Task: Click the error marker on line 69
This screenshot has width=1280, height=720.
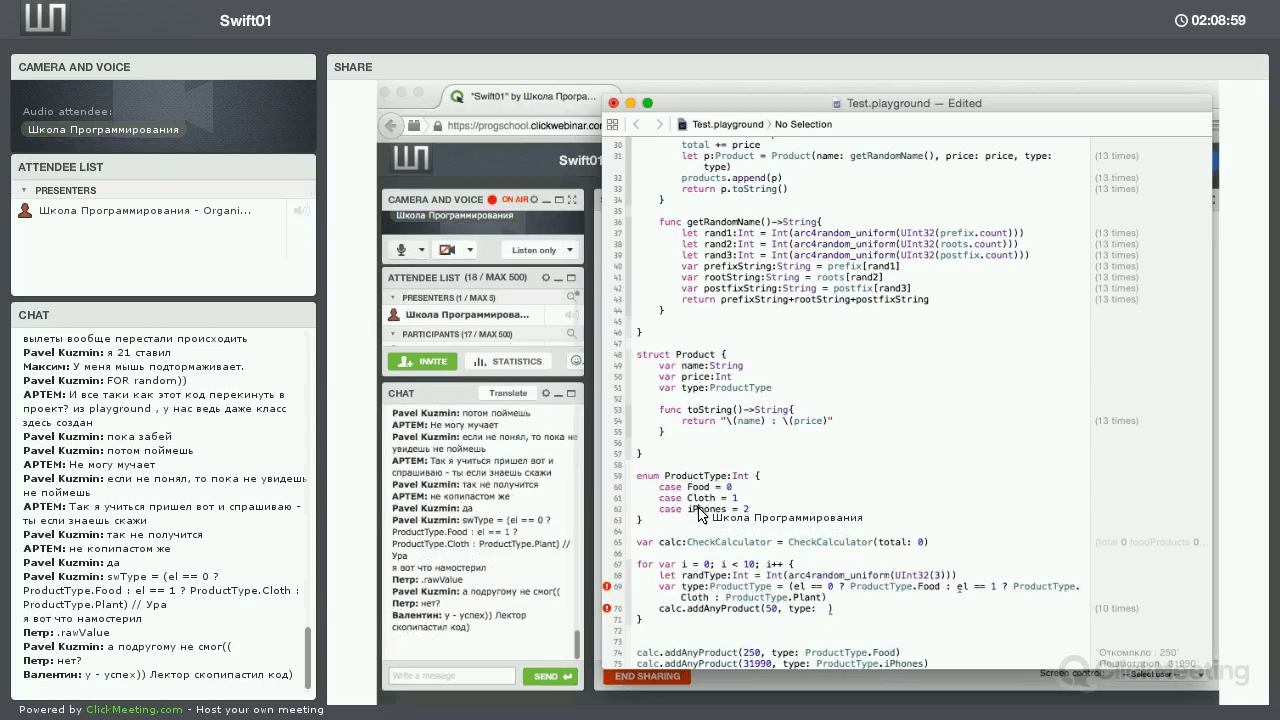Action: coord(606,587)
